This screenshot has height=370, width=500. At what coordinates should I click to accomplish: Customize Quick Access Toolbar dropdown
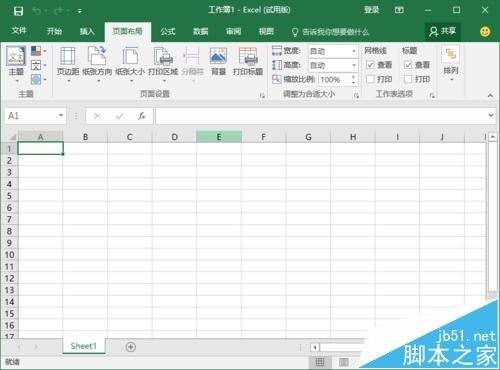[x=80, y=11]
